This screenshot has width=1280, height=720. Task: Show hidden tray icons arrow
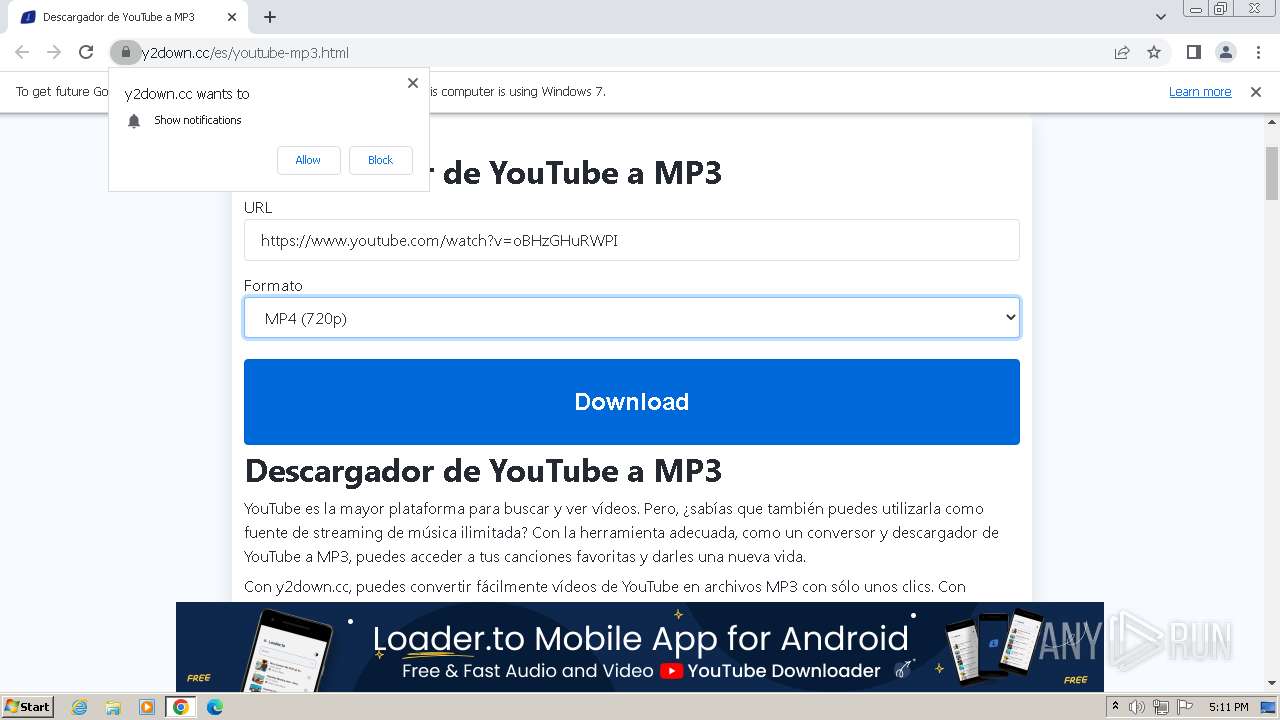pos(1116,707)
